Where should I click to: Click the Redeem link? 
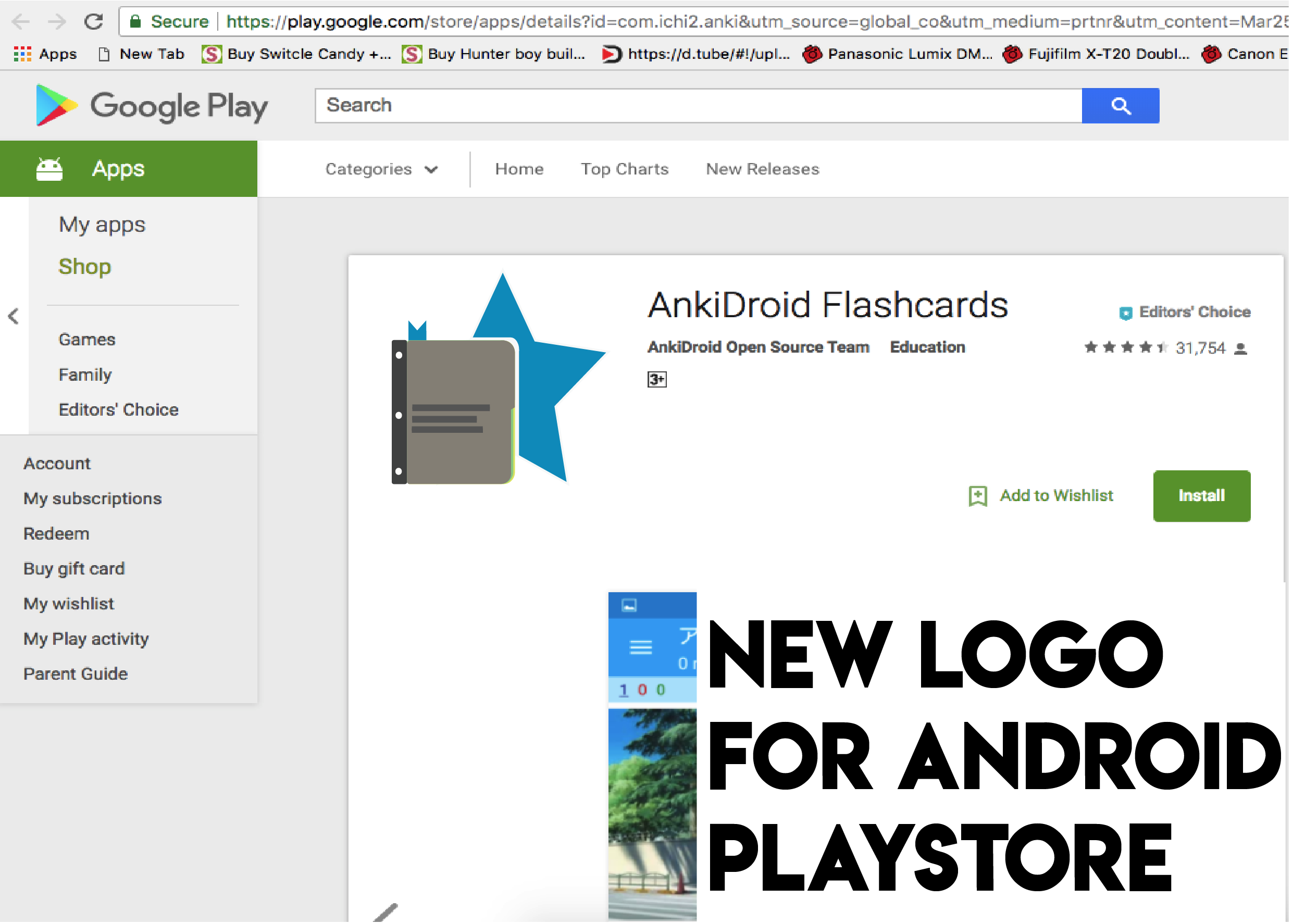tap(56, 534)
